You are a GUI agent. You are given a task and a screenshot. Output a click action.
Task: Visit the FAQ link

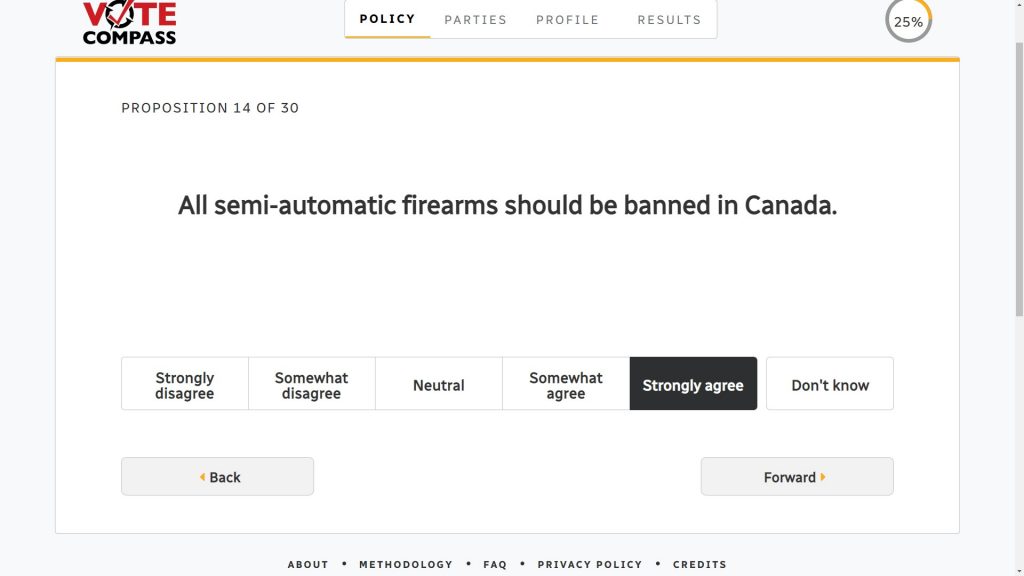[x=495, y=564]
